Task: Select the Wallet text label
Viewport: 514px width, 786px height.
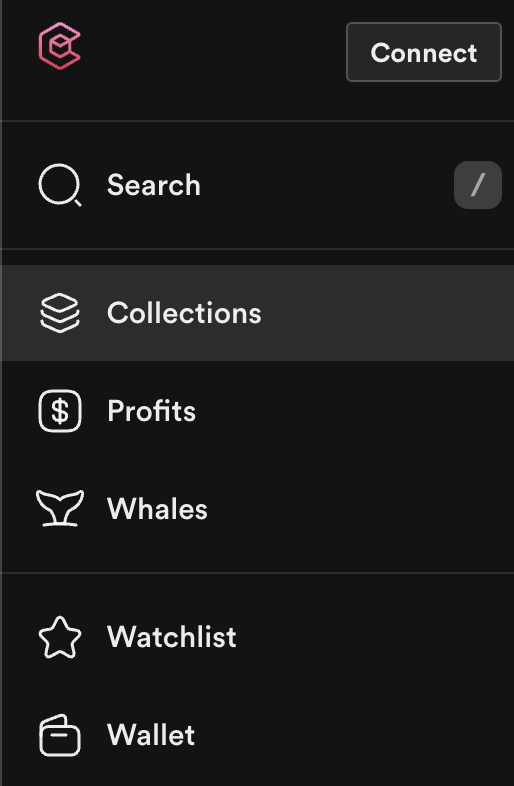Action: (x=151, y=735)
